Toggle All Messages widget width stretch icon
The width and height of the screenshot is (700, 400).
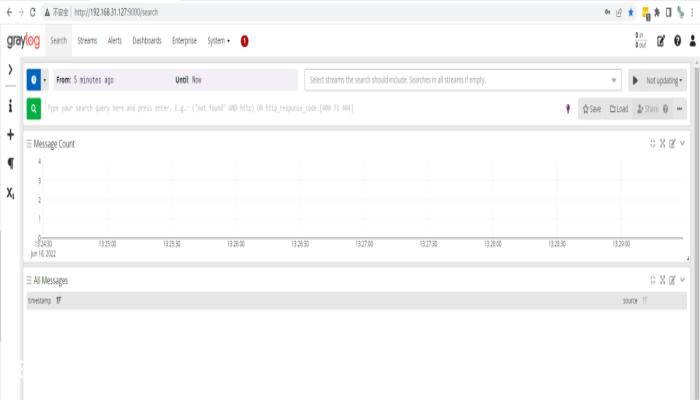click(x=653, y=280)
